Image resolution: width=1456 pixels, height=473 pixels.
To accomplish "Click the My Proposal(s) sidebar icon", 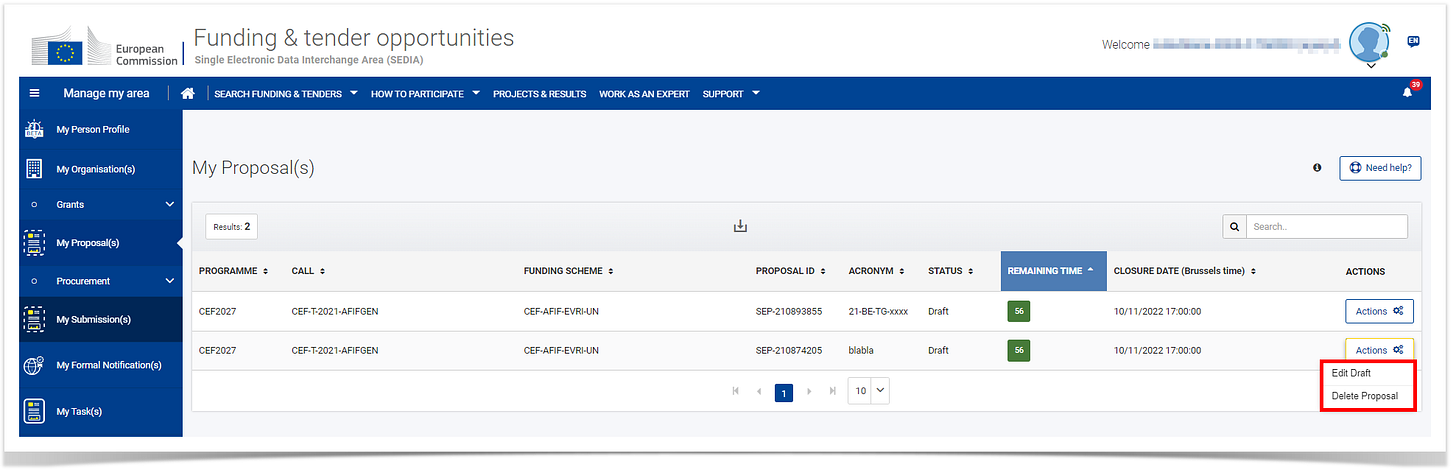I will [34, 243].
